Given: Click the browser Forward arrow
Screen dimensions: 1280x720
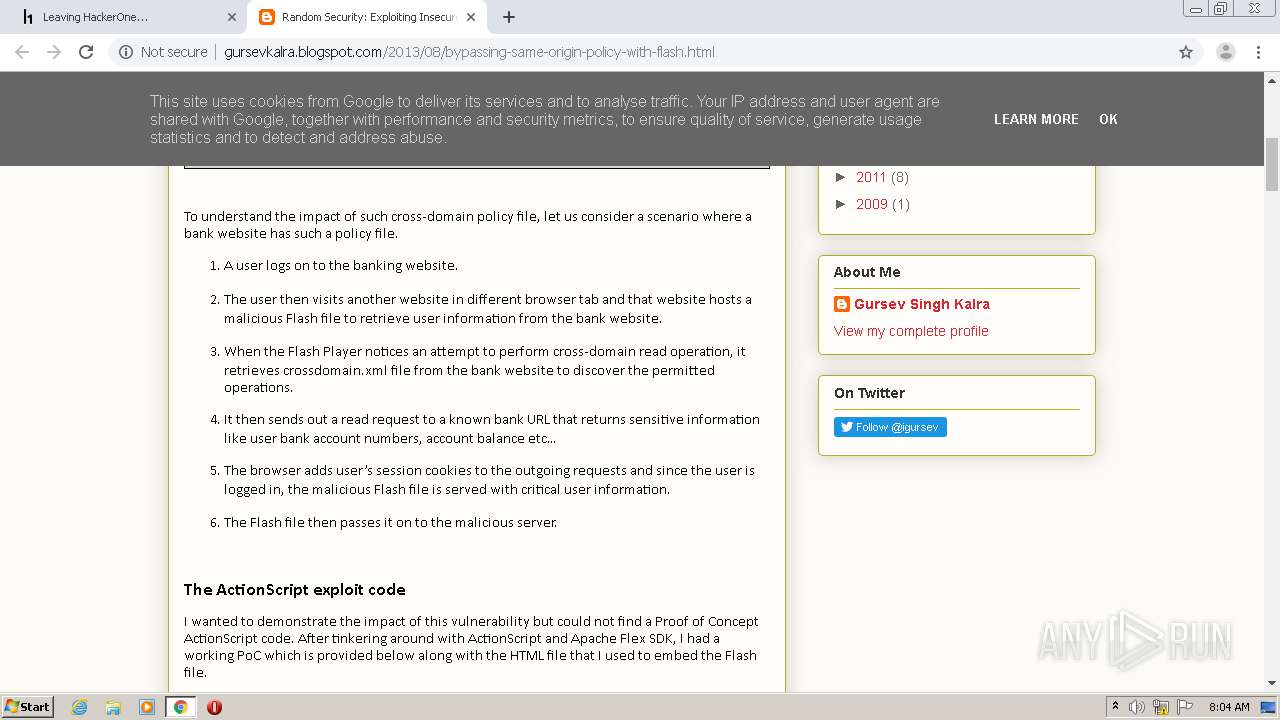Looking at the screenshot, I should tap(54, 52).
